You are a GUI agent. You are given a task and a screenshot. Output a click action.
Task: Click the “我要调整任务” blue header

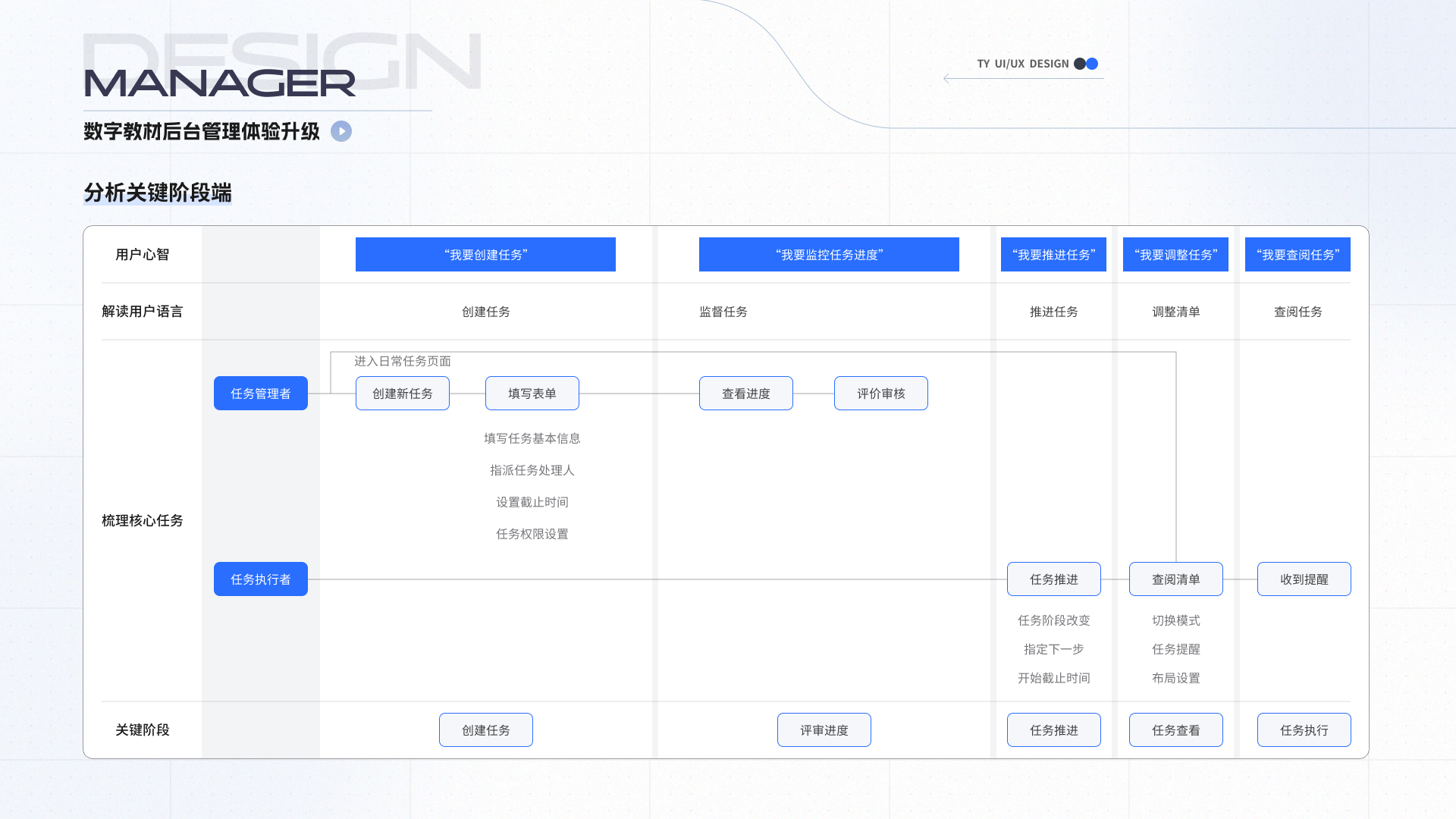tap(1175, 255)
